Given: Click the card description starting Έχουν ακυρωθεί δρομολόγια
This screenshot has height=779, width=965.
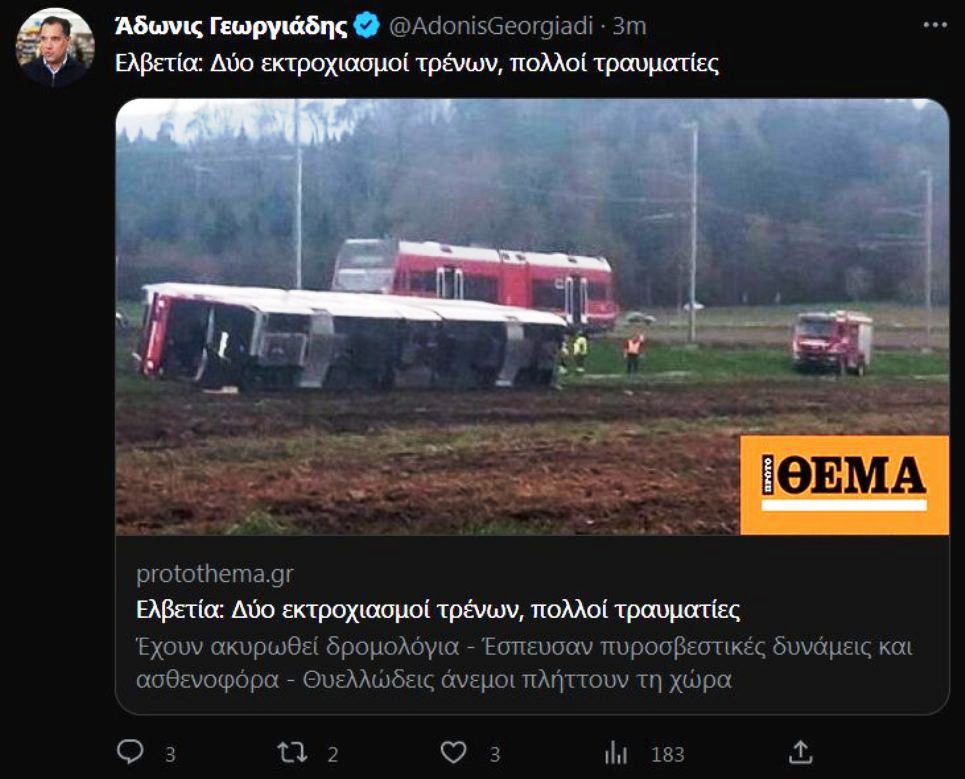Looking at the screenshot, I should [x=524, y=663].
